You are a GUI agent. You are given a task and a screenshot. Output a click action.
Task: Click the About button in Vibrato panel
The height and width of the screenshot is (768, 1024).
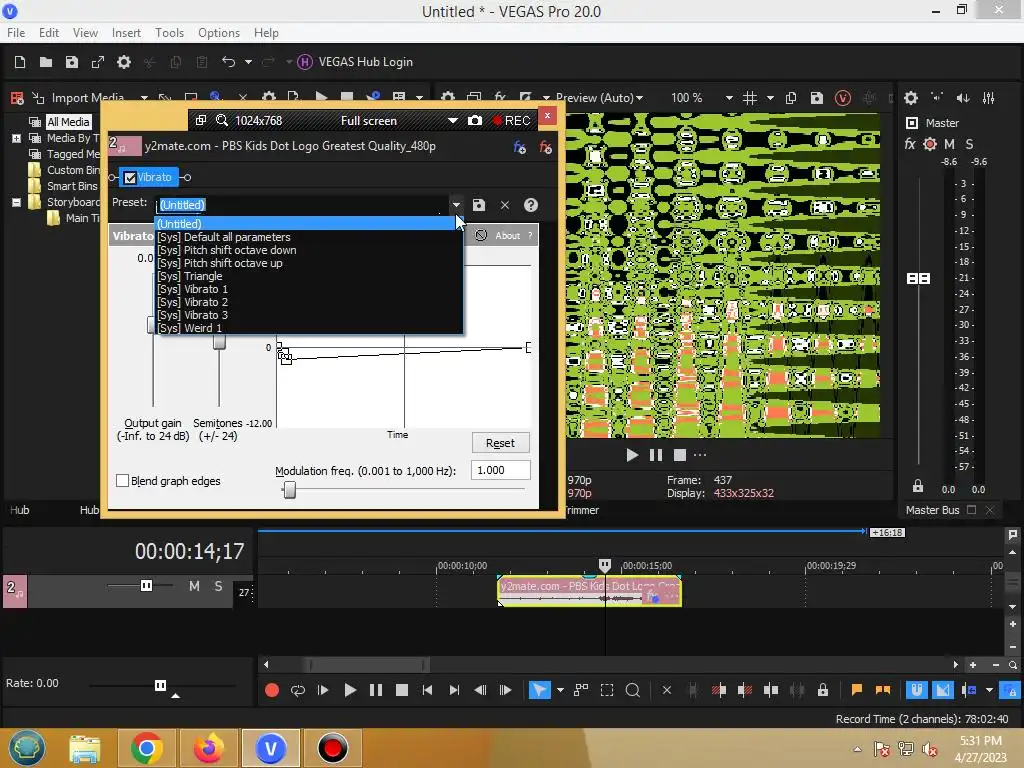507,236
